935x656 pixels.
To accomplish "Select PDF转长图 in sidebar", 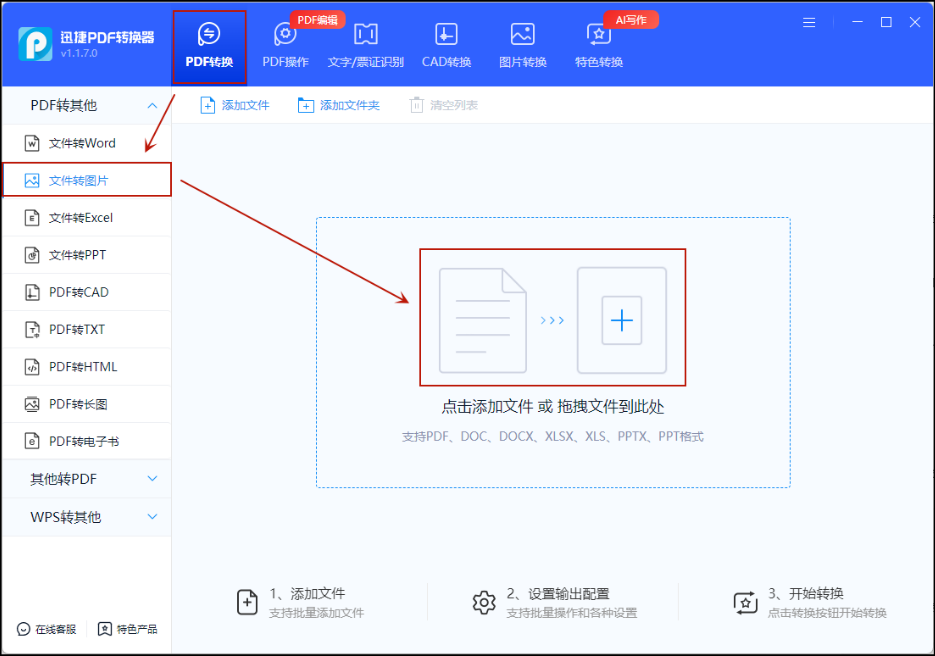I will pyautogui.click(x=86, y=404).
